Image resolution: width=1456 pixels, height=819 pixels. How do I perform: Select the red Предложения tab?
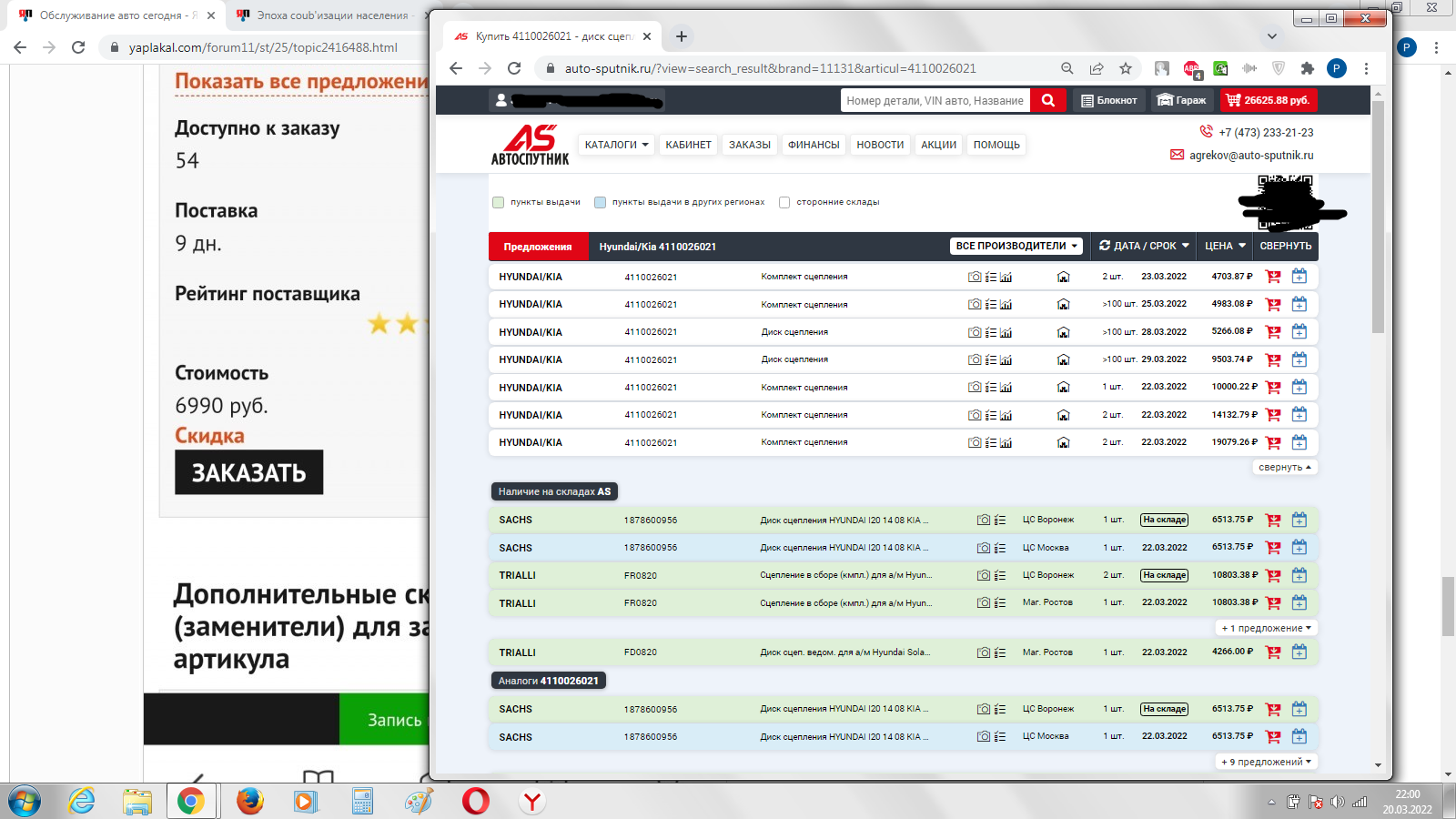tap(538, 247)
